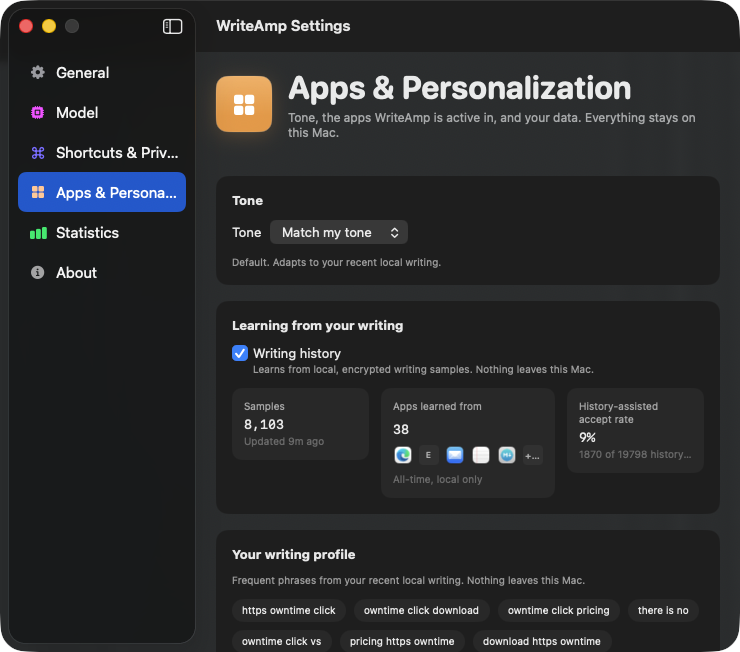Viewport: 740px width, 652px height.
Task: Click the Model chip icon
Action: (38, 113)
